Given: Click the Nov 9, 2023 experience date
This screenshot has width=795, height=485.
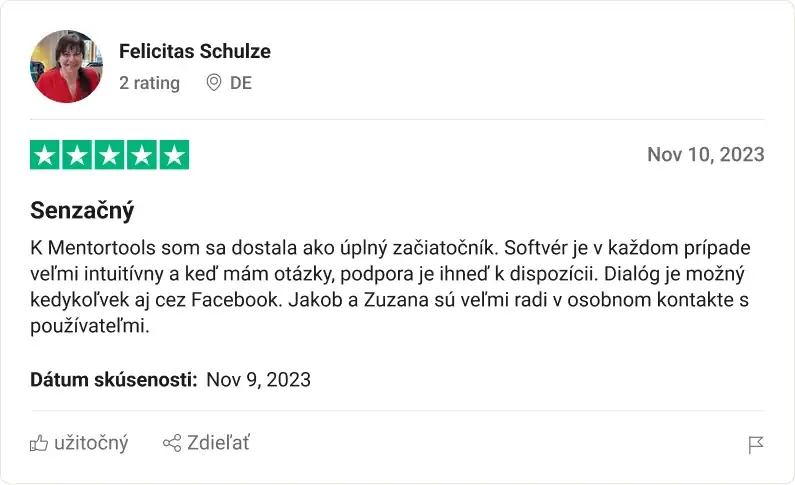Looking at the screenshot, I should pos(258,379).
